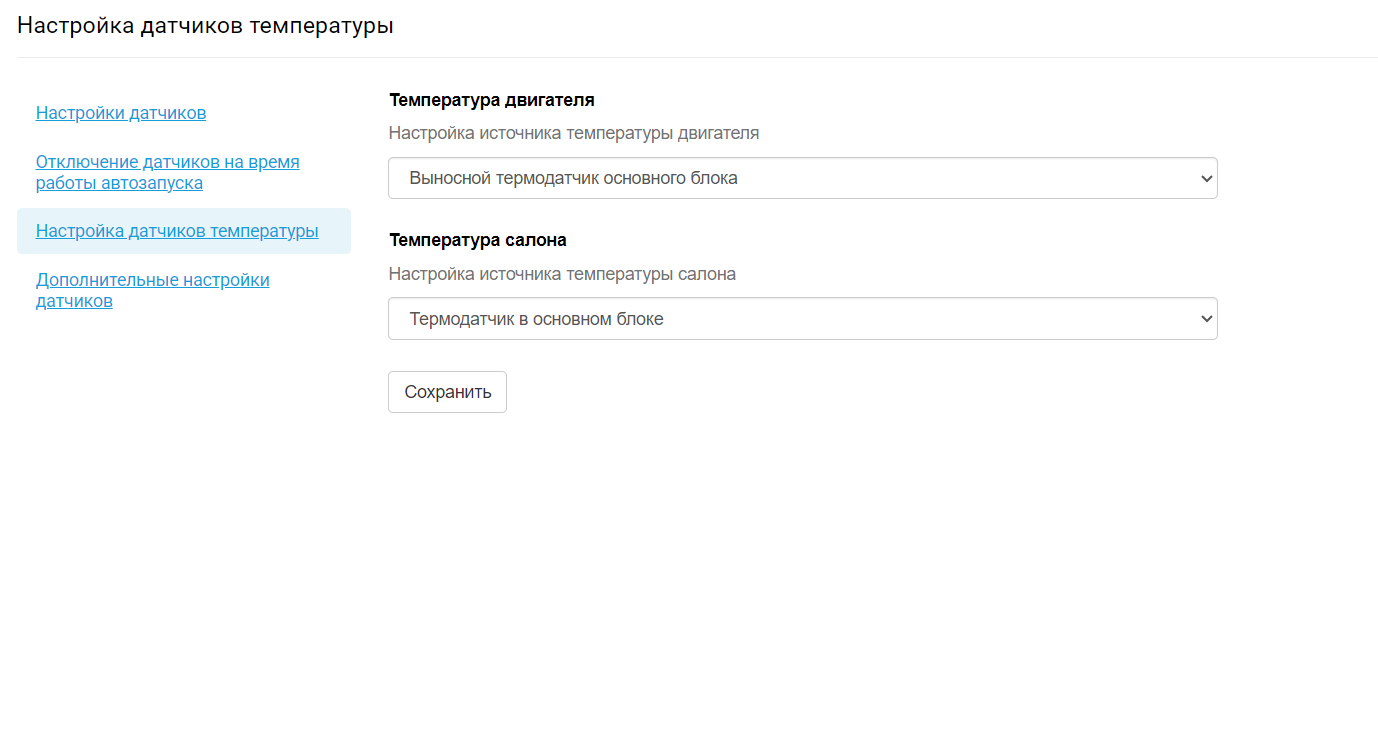Open the Настройки датчиков sidebar link

tap(121, 113)
